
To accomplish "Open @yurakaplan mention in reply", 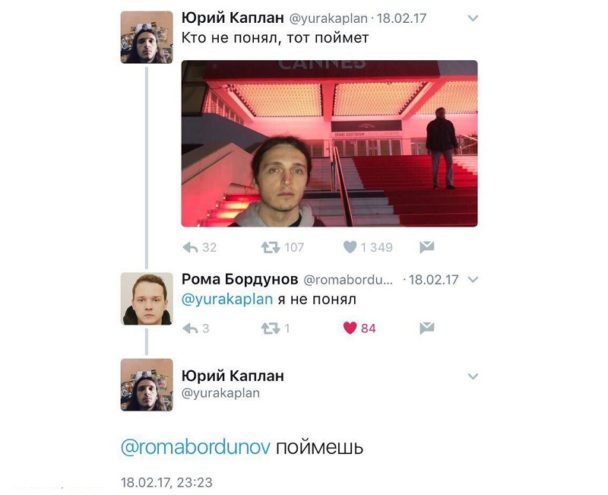I will 227,299.
